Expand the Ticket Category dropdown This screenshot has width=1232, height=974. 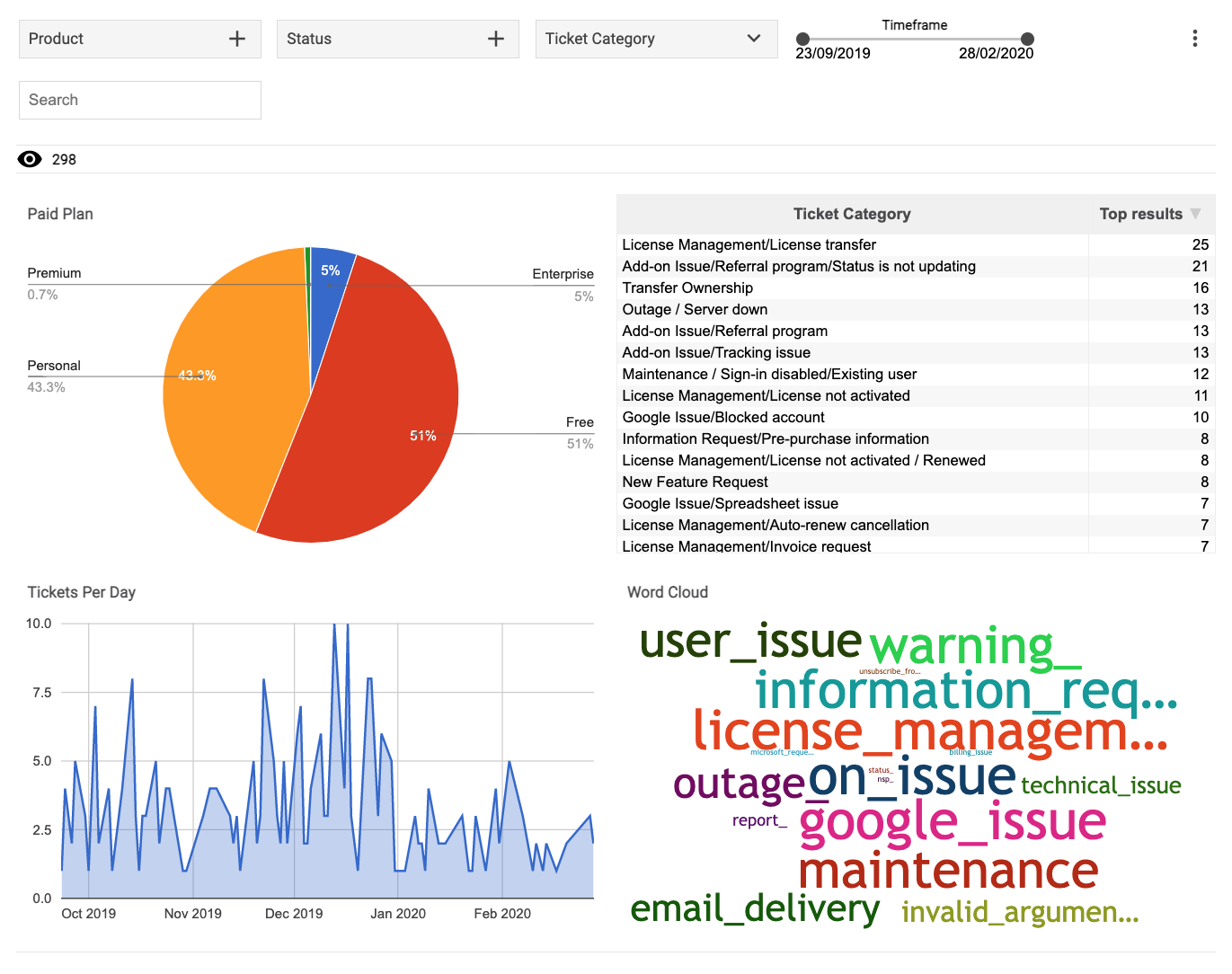pyautogui.click(x=753, y=39)
